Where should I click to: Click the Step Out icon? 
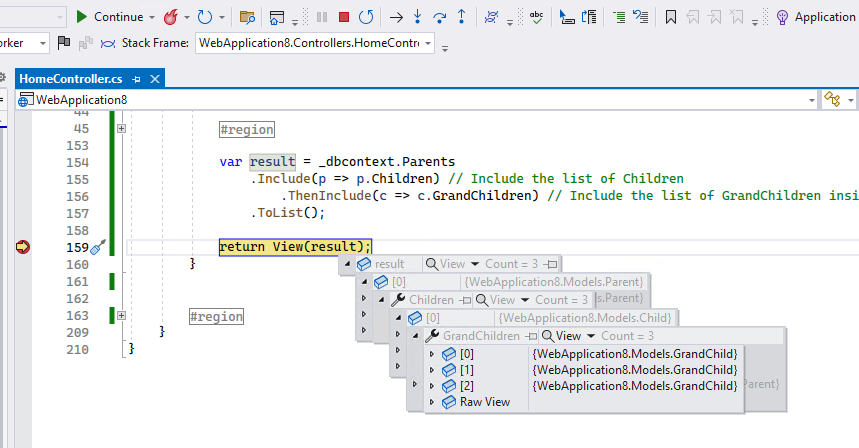click(461, 17)
